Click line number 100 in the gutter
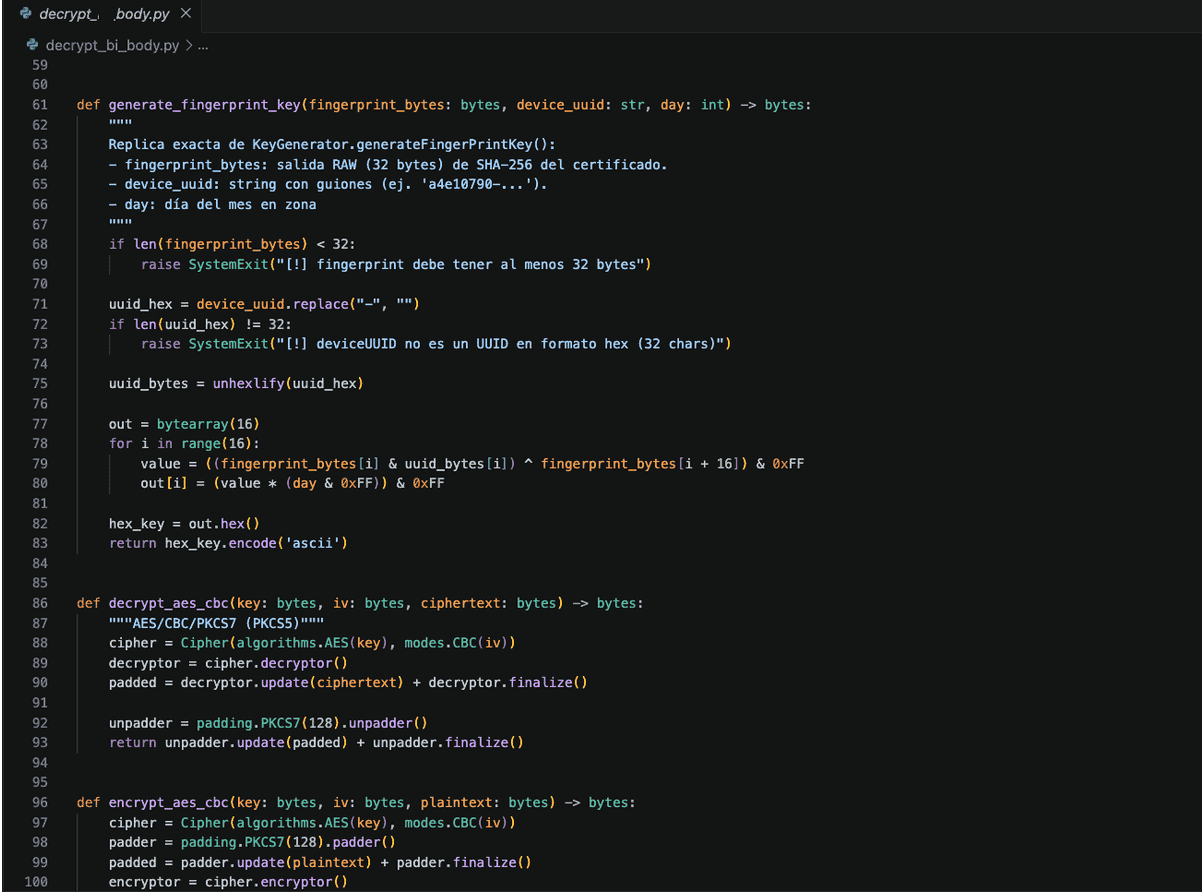 click(x=36, y=882)
